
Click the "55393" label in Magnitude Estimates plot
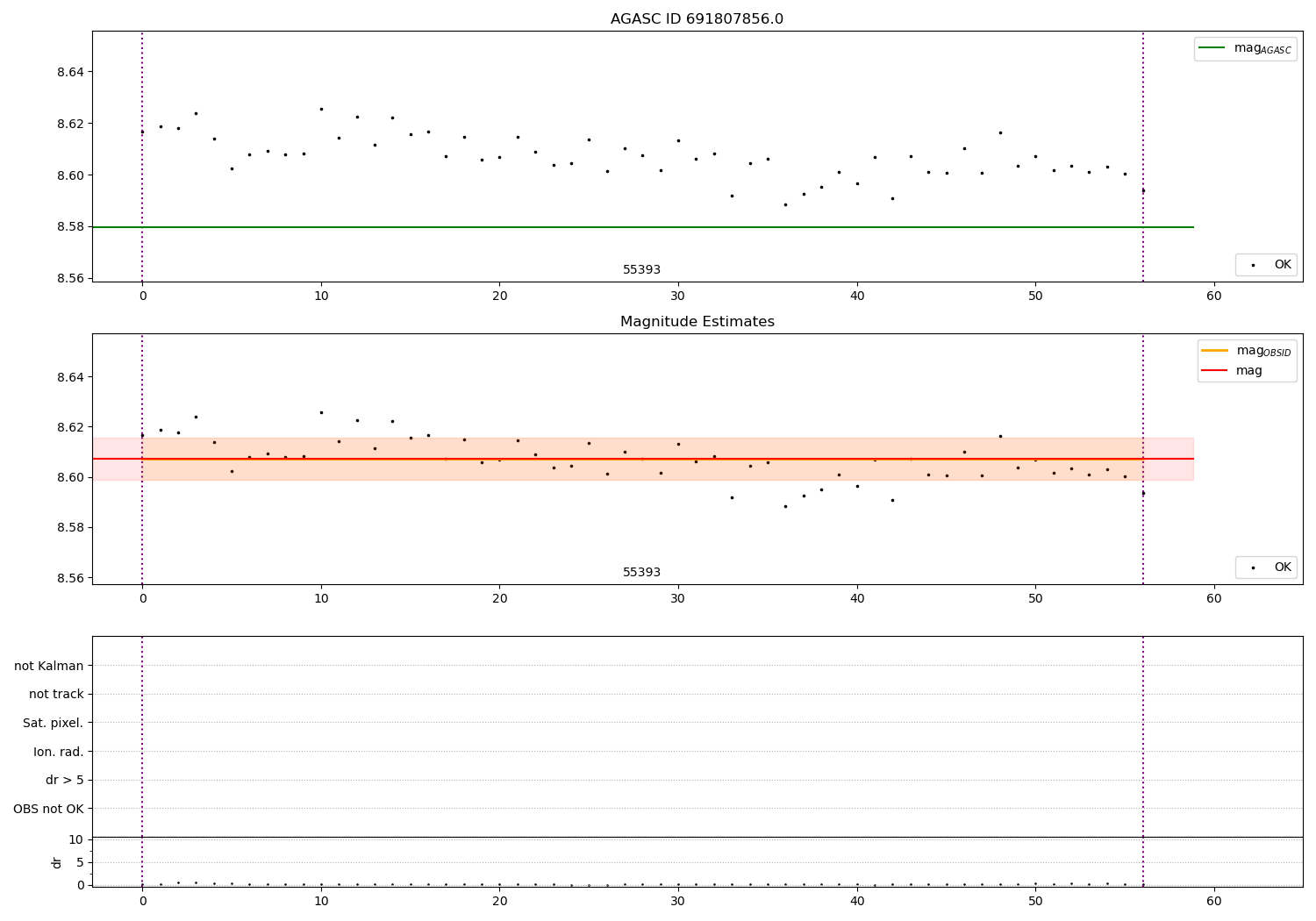click(641, 573)
